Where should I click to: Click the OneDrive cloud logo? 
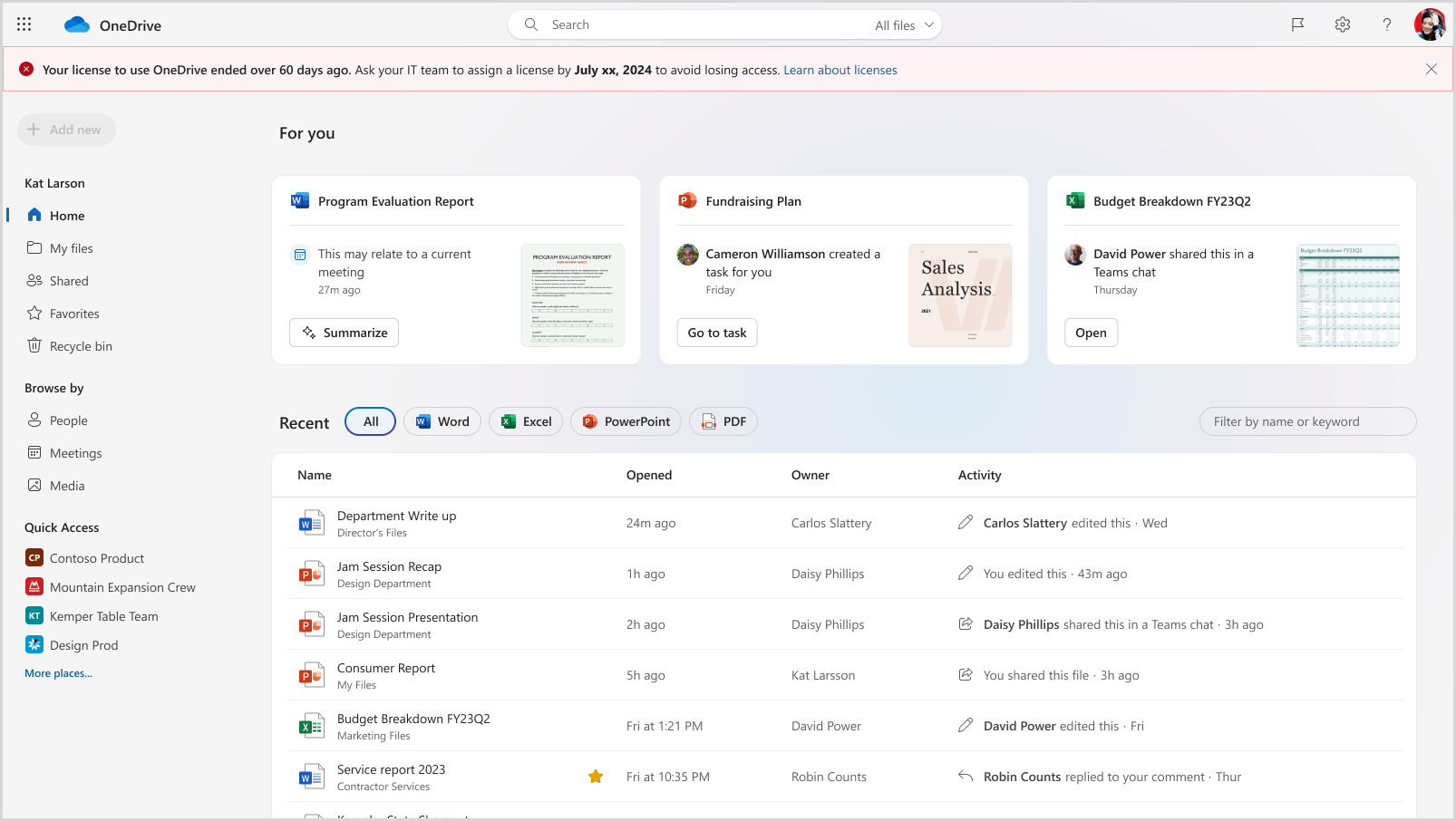click(77, 25)
